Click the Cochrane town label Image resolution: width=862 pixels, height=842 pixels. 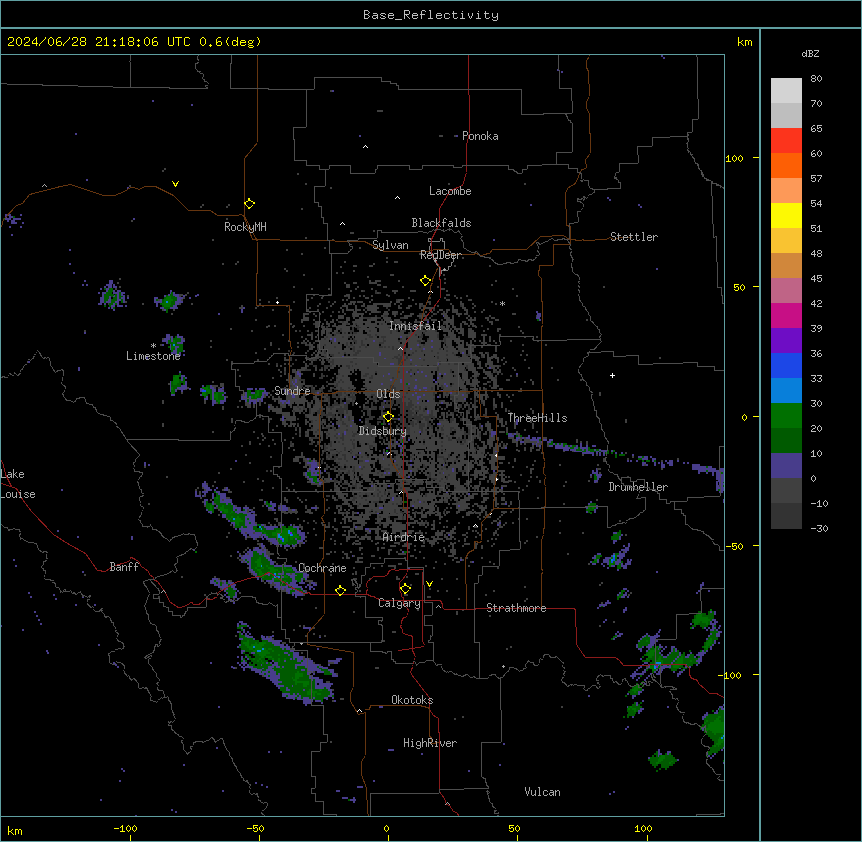[x=322, y=568]
